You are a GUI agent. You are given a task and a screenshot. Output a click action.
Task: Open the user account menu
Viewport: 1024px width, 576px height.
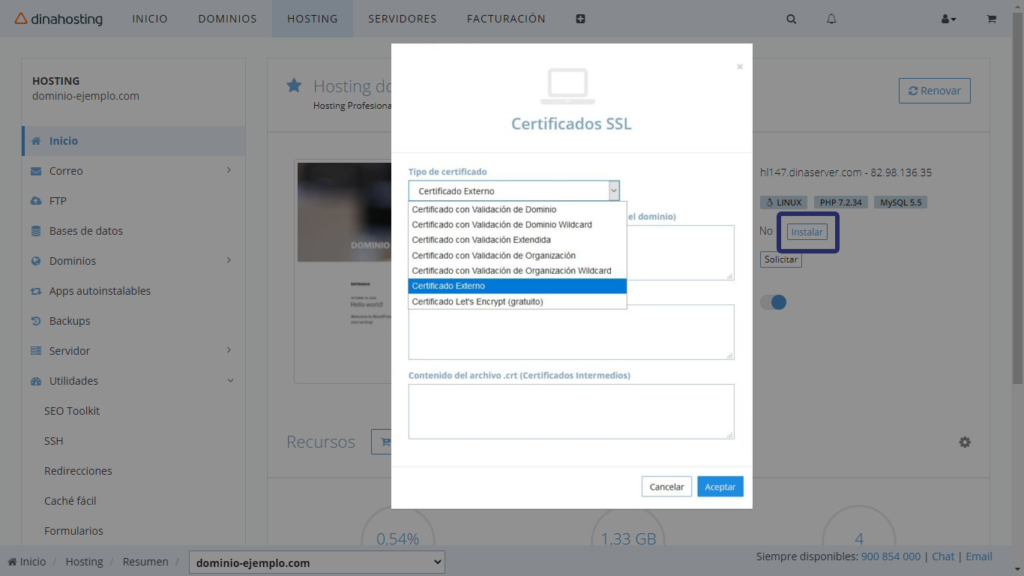tap(947, 18)
